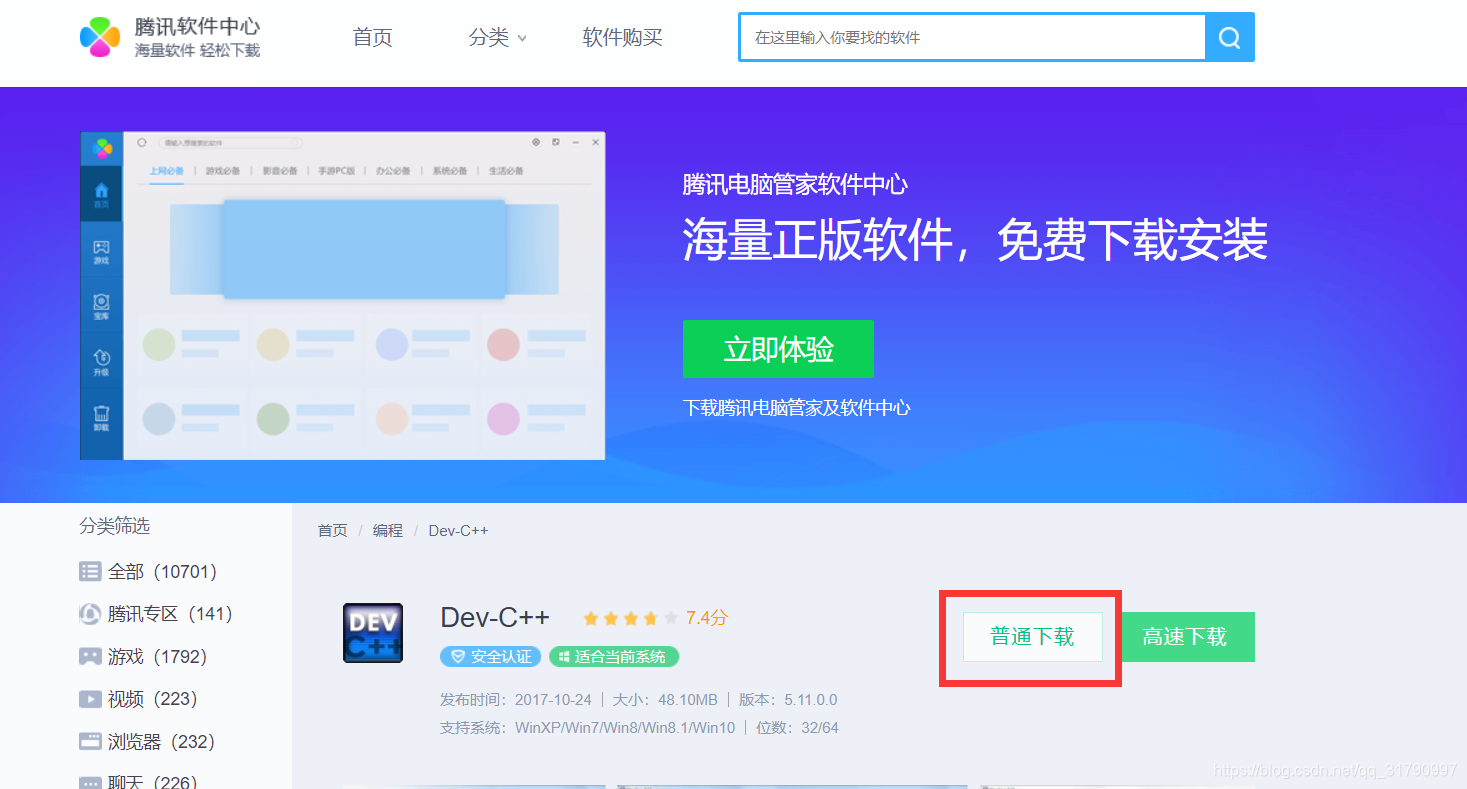Go to the 首页 nav tab
Viewport: 1467px width, 789px height.
(x=373, y=37)
